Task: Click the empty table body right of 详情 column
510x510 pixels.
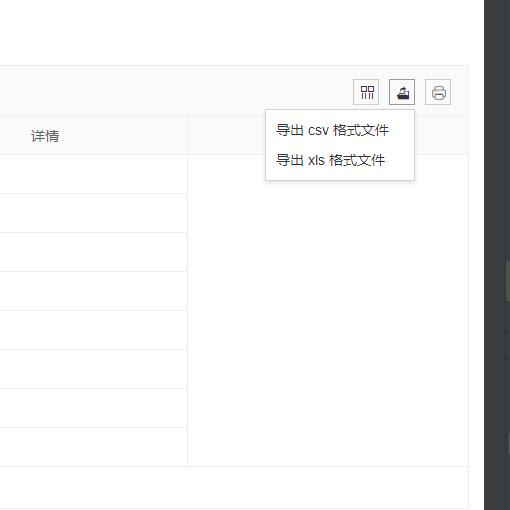Action: 328,320
